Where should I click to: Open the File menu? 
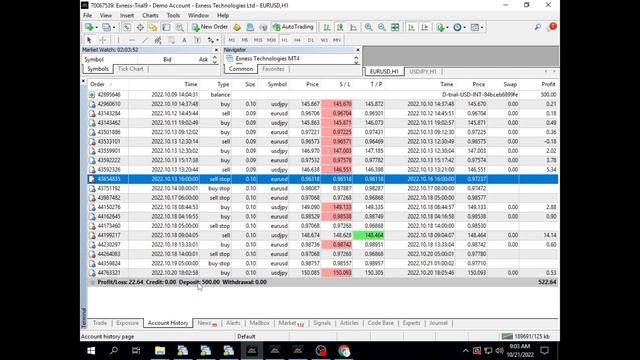[87, 16]
